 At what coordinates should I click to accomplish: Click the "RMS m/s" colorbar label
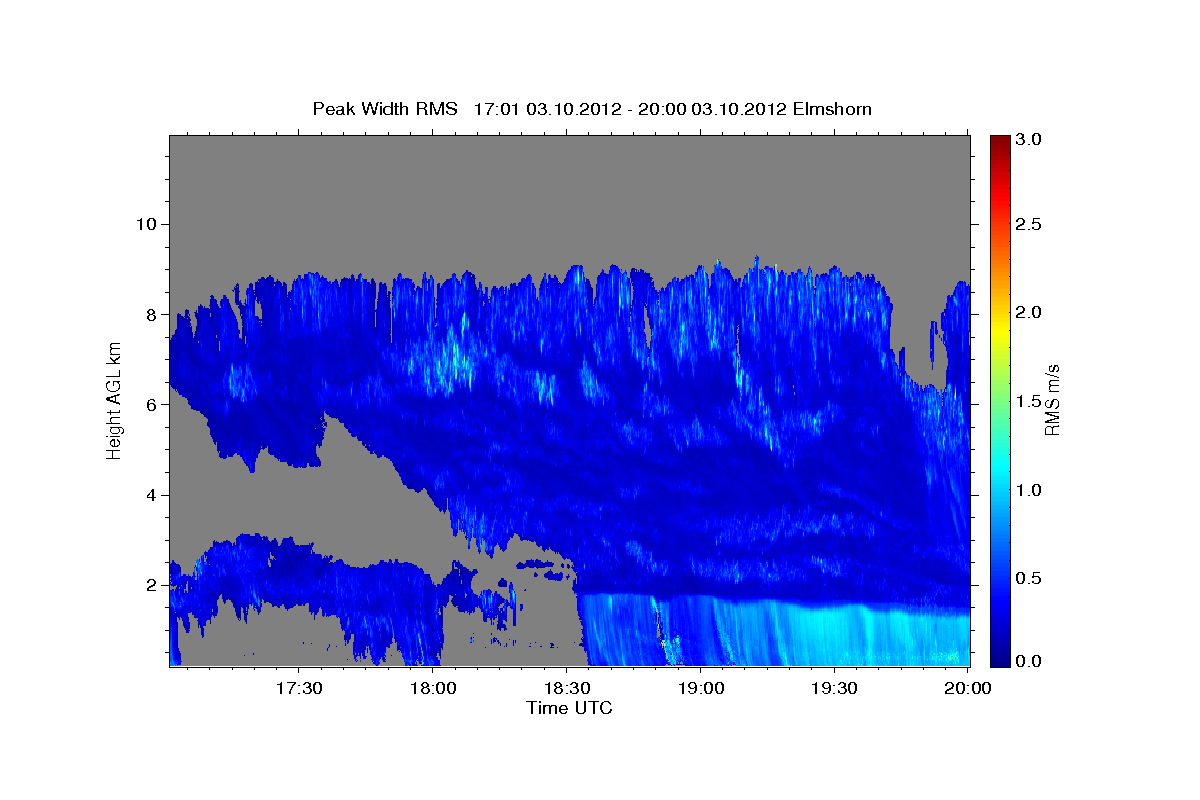tap(1051, 400)
